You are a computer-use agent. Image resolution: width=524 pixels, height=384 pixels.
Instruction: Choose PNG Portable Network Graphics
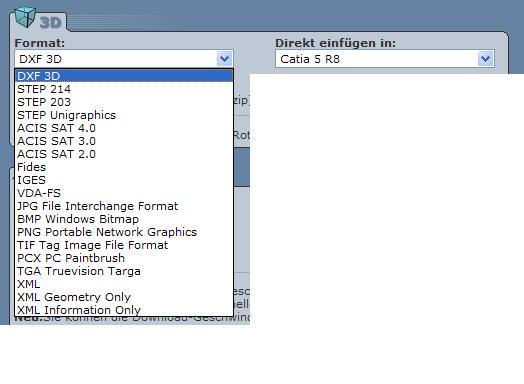(x=124, y=232)
